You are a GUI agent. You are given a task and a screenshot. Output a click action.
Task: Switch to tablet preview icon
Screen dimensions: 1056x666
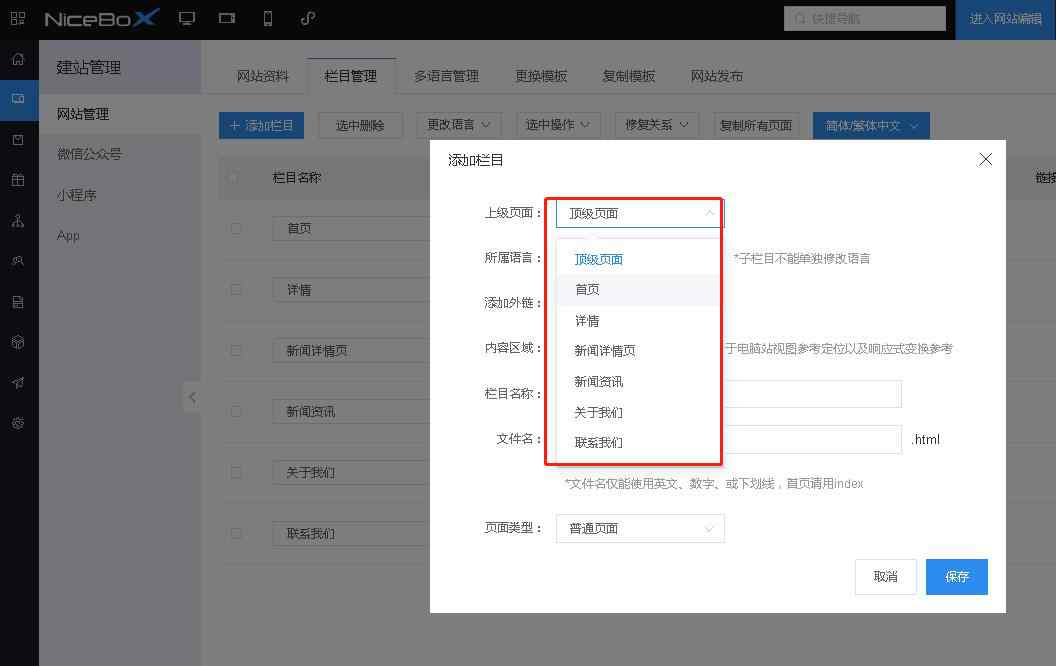click(227, 19)
